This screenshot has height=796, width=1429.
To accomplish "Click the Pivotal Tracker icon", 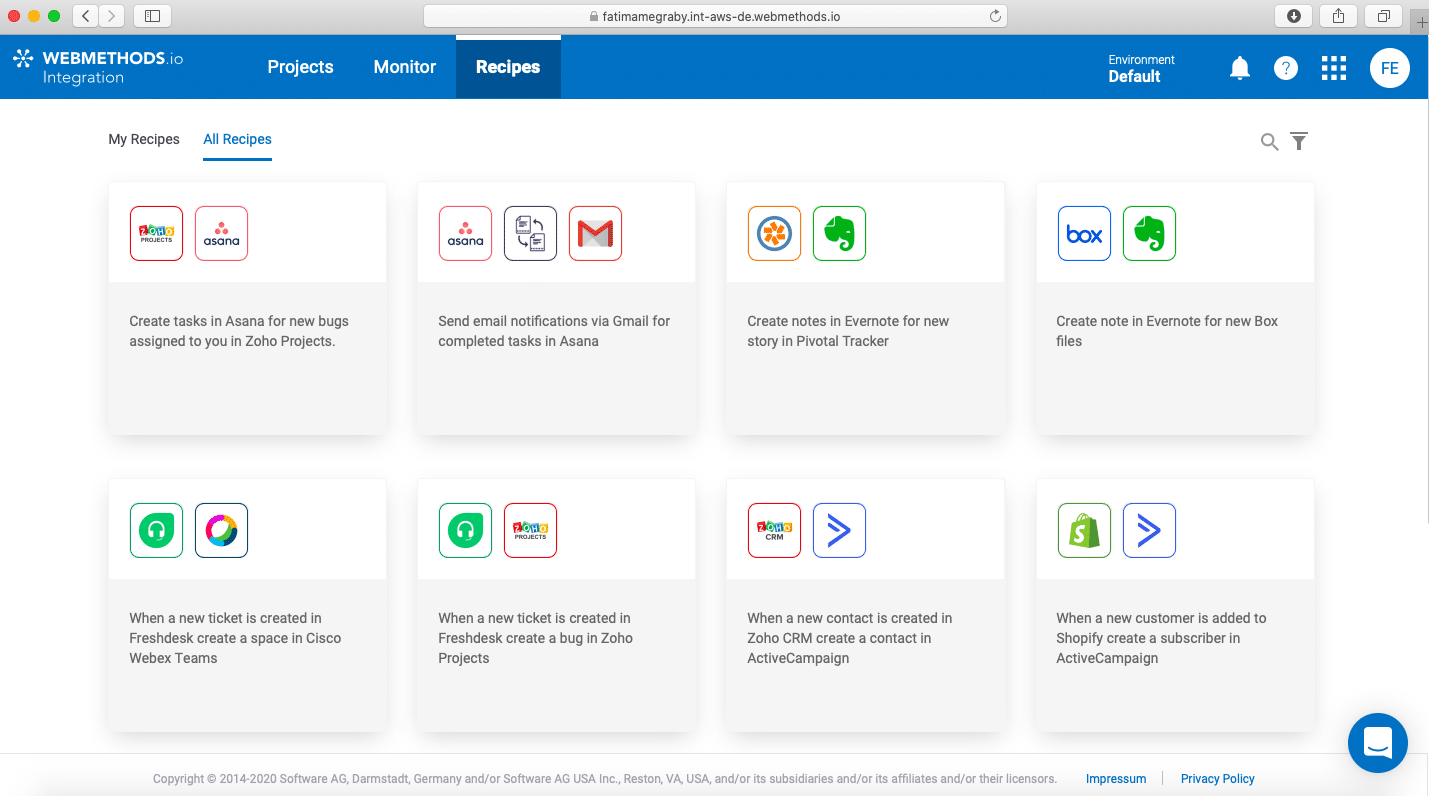I will 774,233.
